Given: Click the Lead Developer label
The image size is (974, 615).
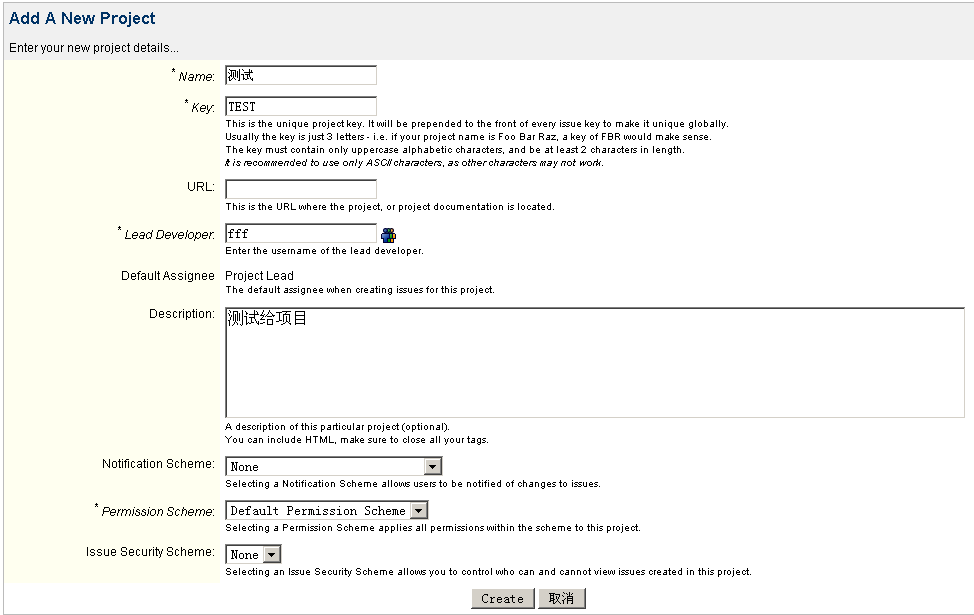Looking at the screenshot, I should 169,235.
